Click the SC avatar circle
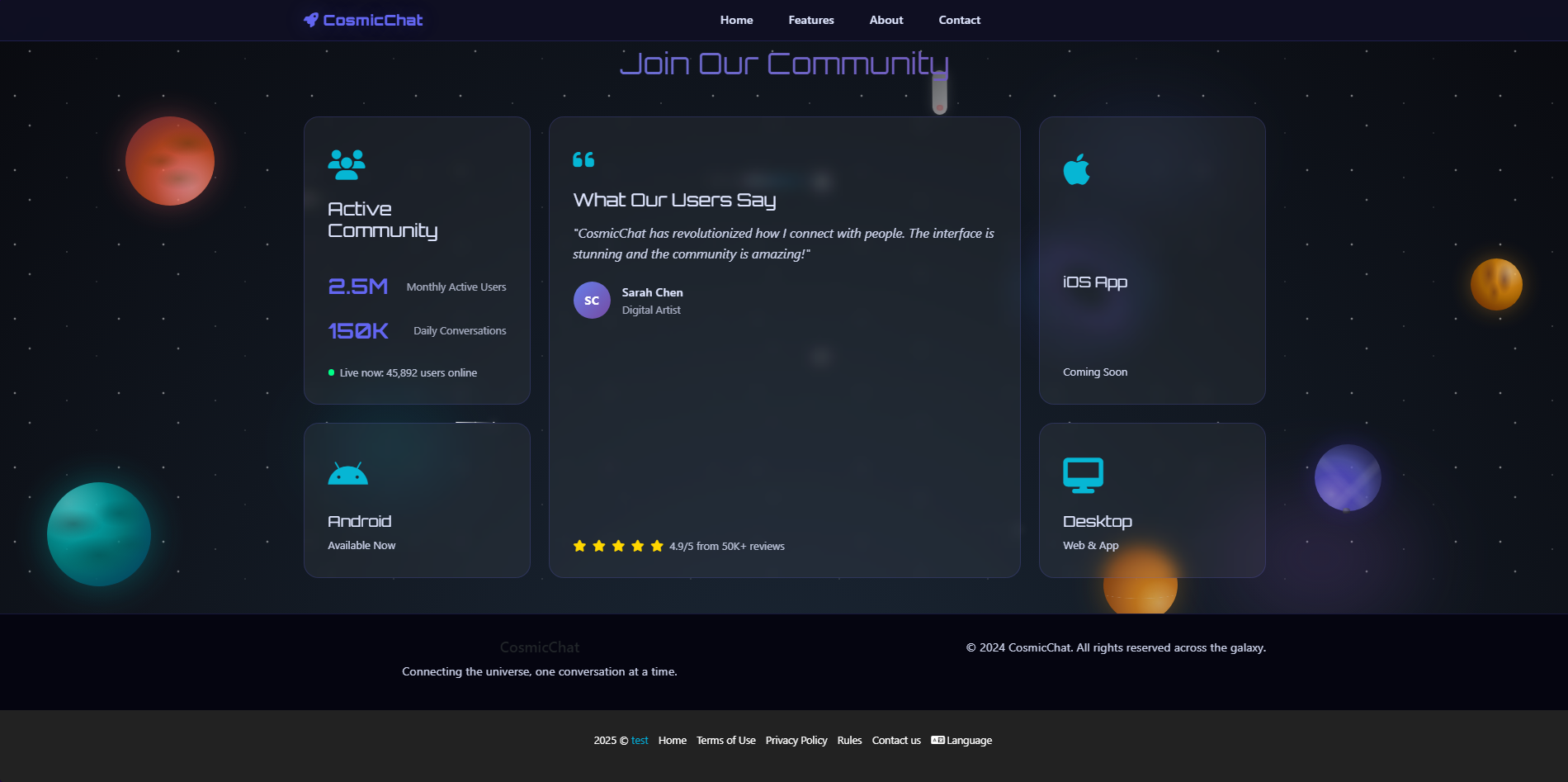The image size is (1568, 782). (x=592, y=301)
